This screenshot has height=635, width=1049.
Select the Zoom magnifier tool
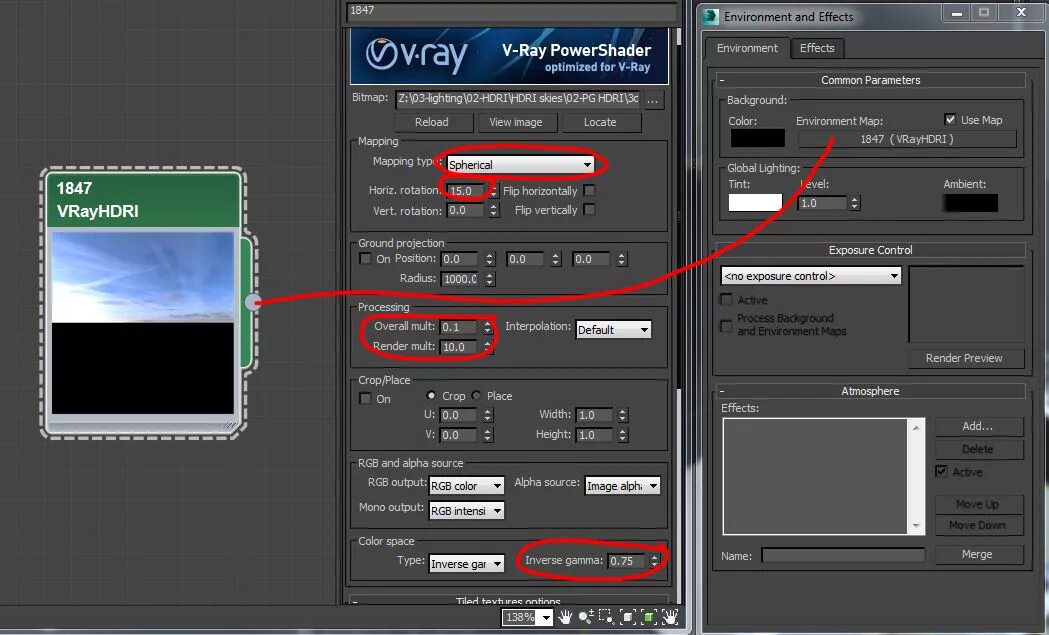(x=586, y=617)
